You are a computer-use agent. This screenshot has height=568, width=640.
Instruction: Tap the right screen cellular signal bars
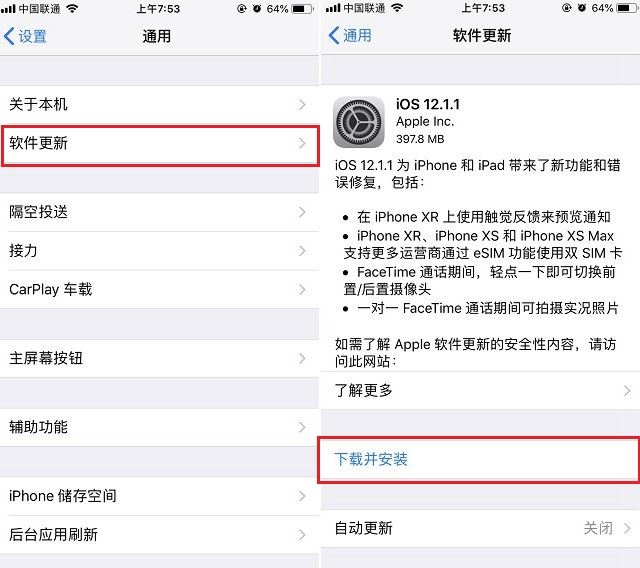333,8
